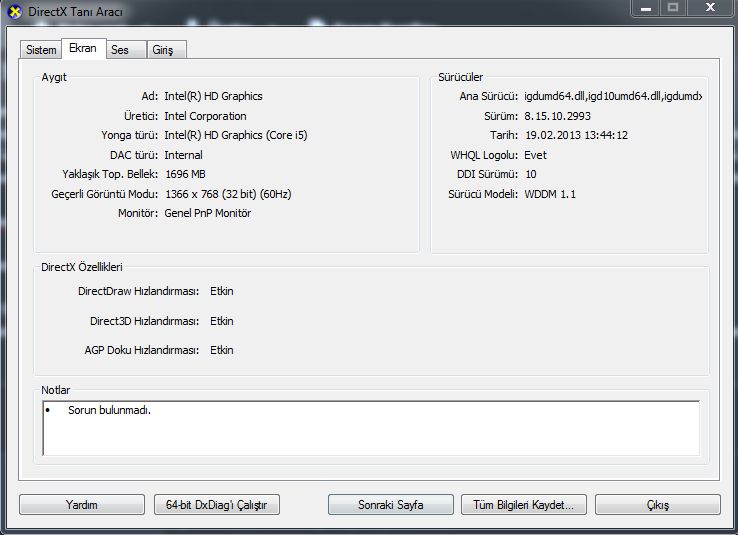
Task: Switch to the Sistem tab
Action: (x=41, y=50)
